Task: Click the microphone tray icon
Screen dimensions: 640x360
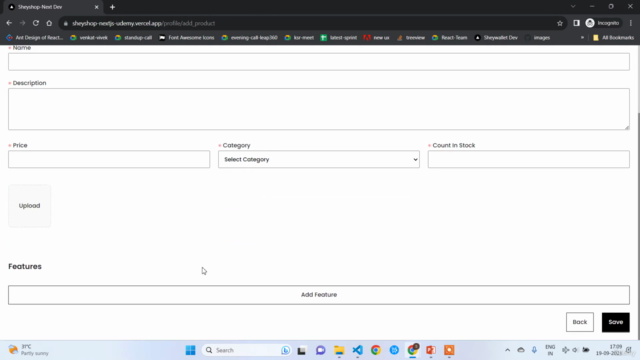Action: pos(534,350)
